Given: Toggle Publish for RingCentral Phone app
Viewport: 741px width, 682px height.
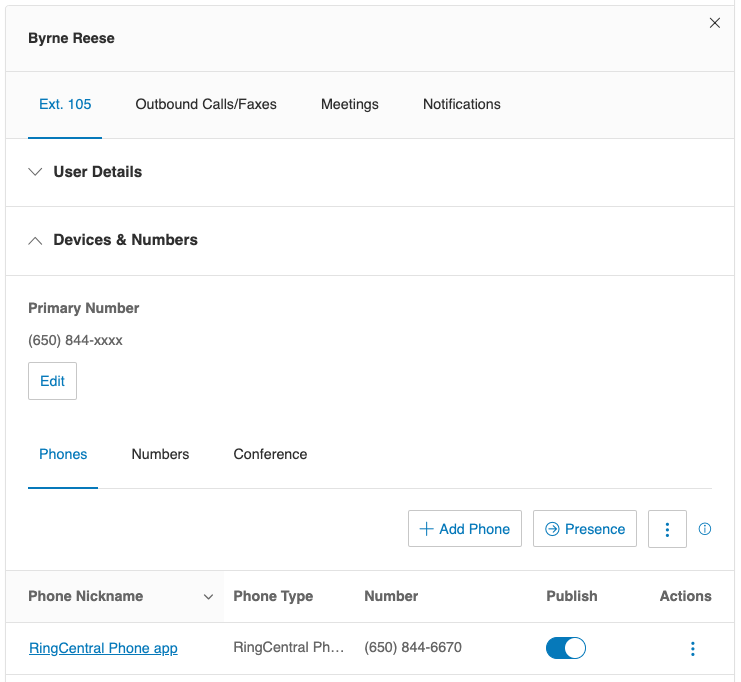Looking at the screenshot, I should pyautogui.click(x=566, y=648).
